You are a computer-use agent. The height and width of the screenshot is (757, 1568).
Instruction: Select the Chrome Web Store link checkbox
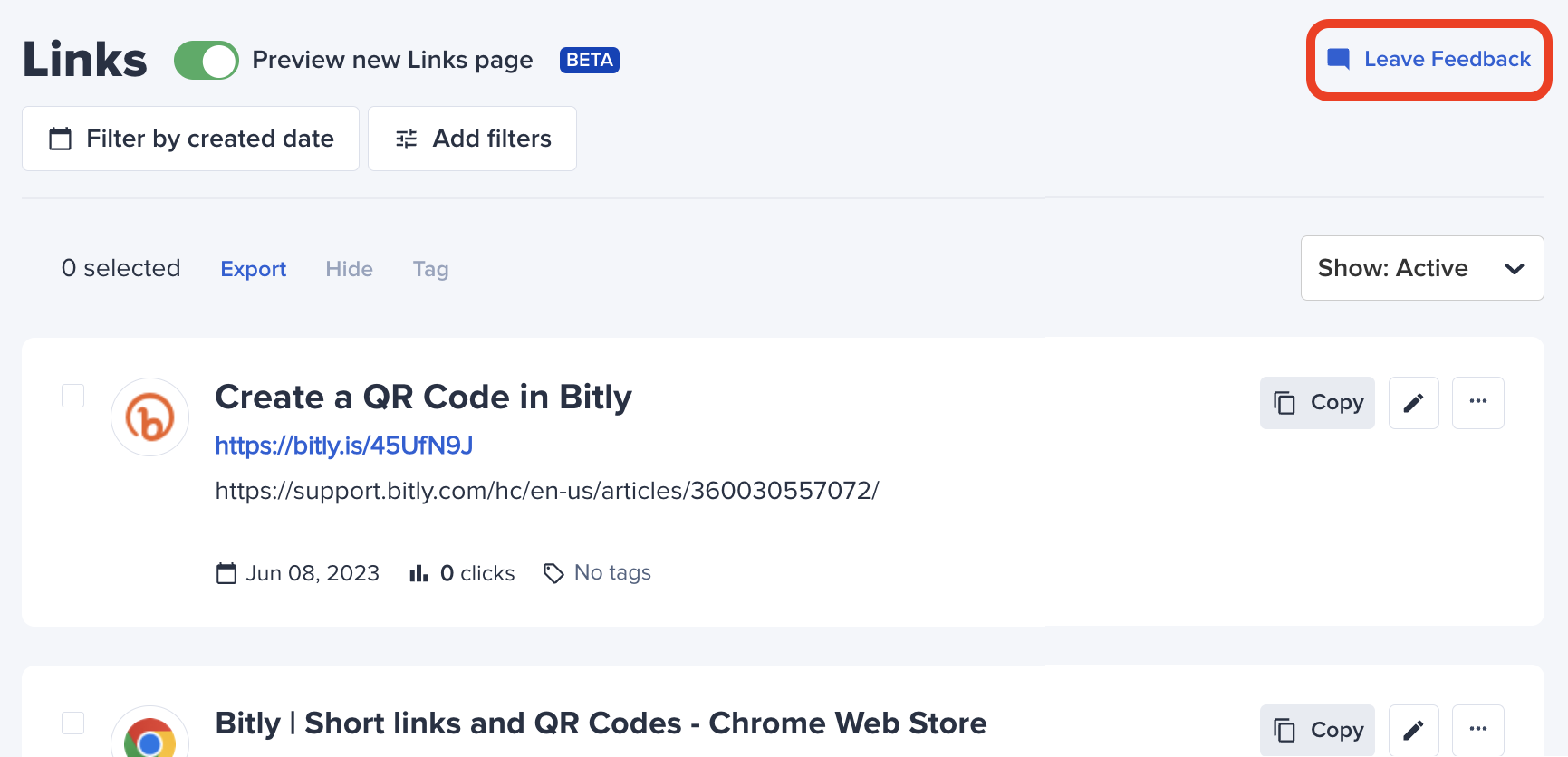72,723
